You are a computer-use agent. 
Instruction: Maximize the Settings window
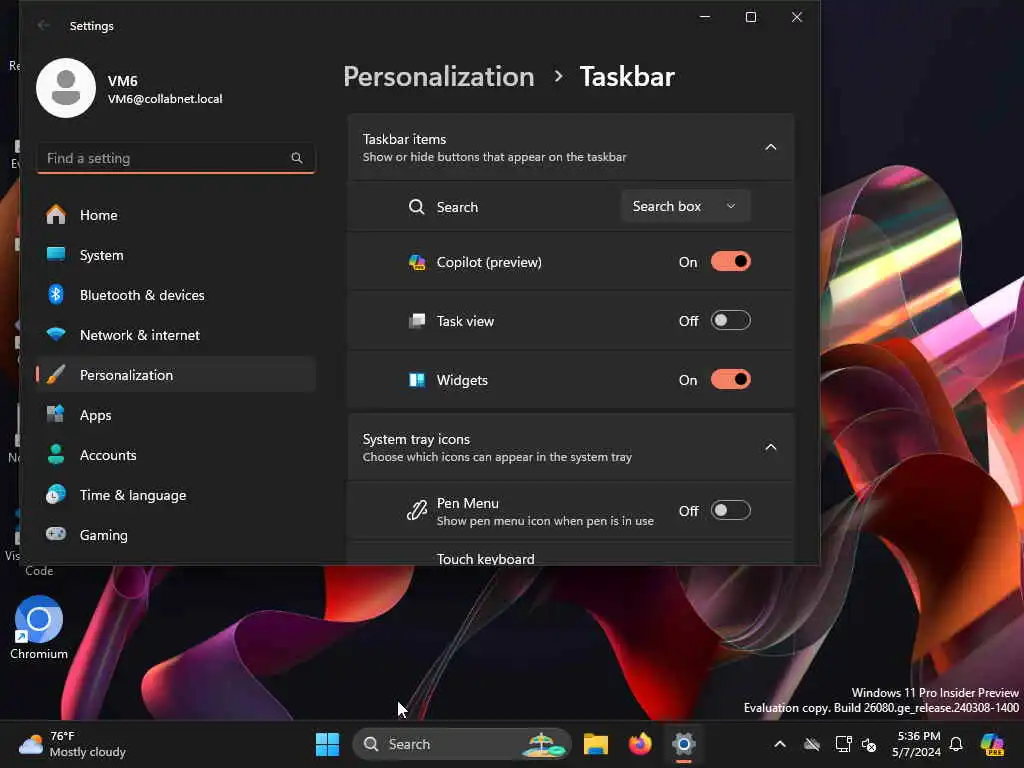click(x=751, y=17)
